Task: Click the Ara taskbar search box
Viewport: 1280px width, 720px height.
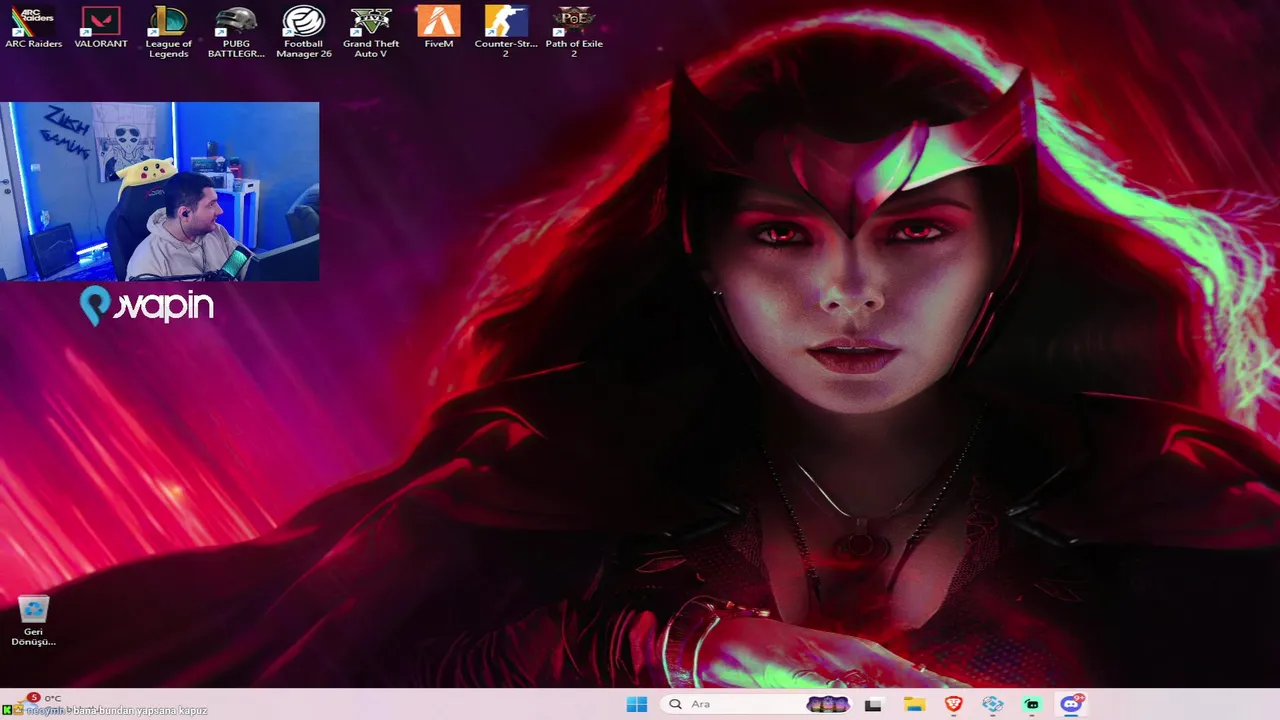Action: (758, 704)
